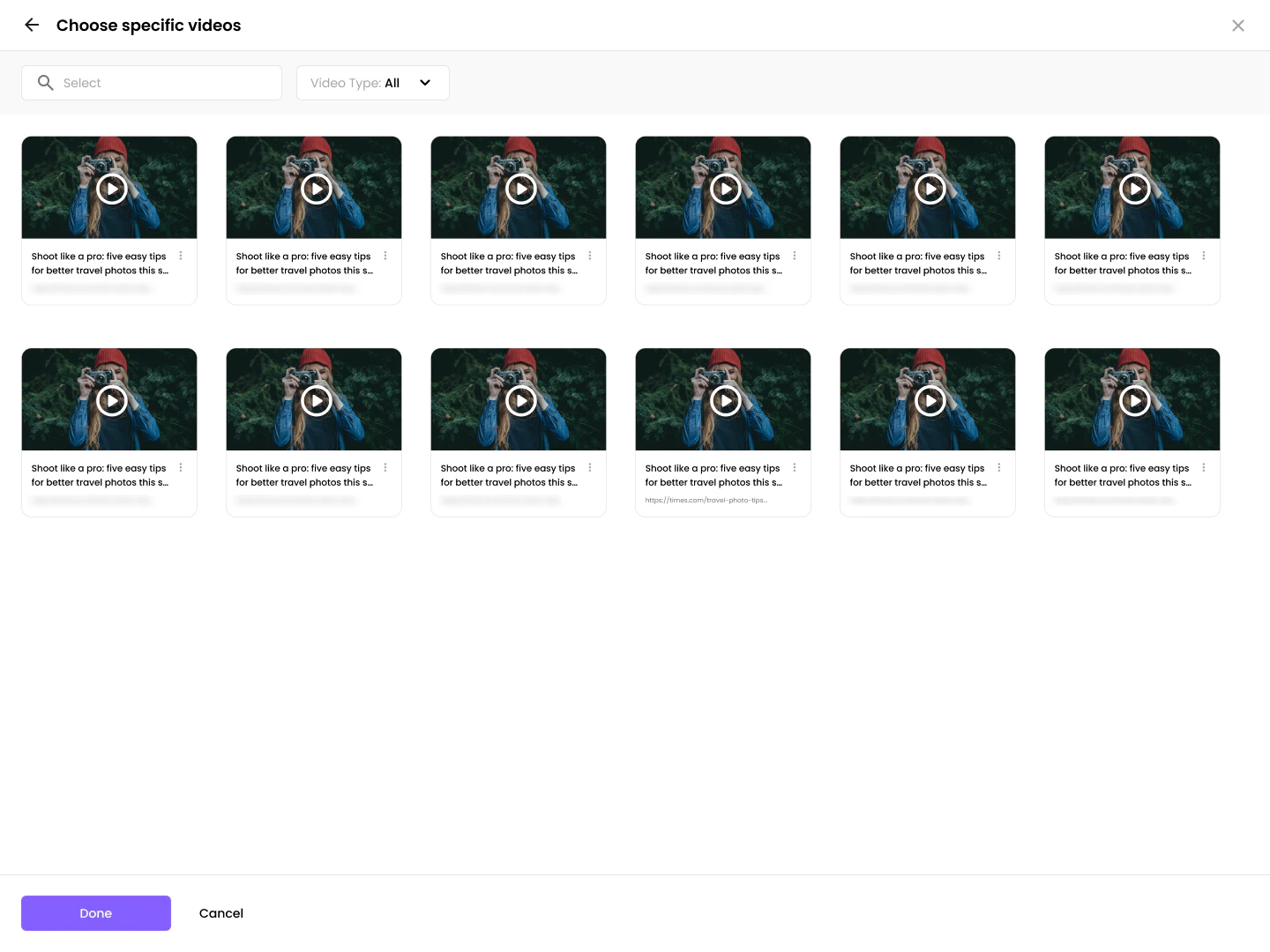This screenshot has height=952, width=1270.
Task: Go back using the left arrow icon
Action: [x=32, y=25]
